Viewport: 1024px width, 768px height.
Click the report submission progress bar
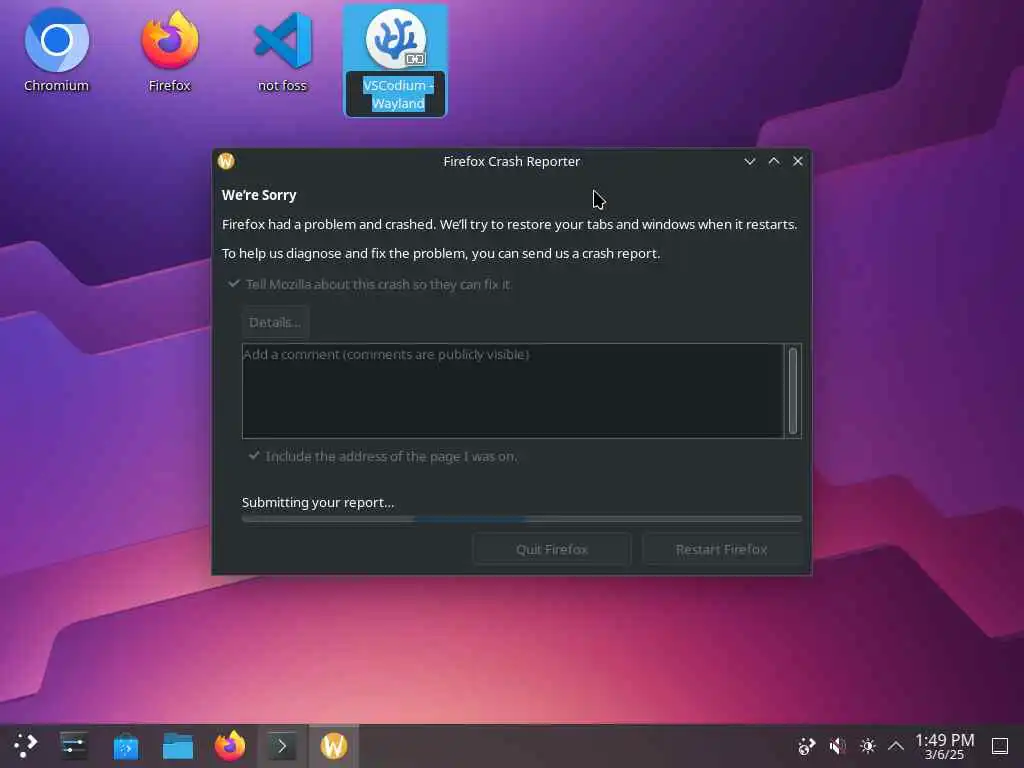click(522, 519)
